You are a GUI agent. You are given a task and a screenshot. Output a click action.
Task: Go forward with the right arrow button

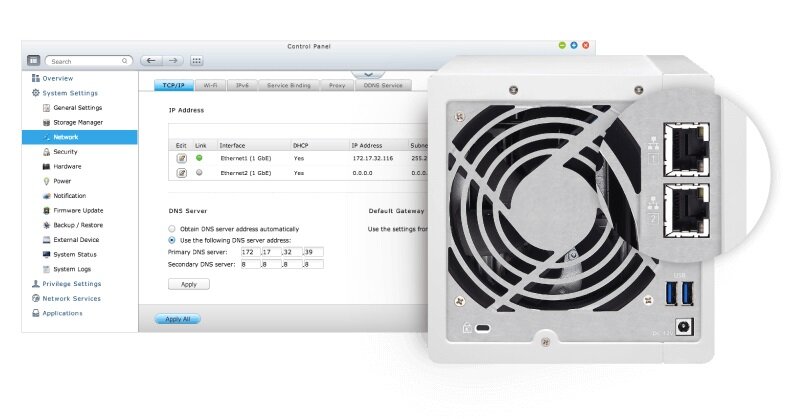click(x=172, y=60)
